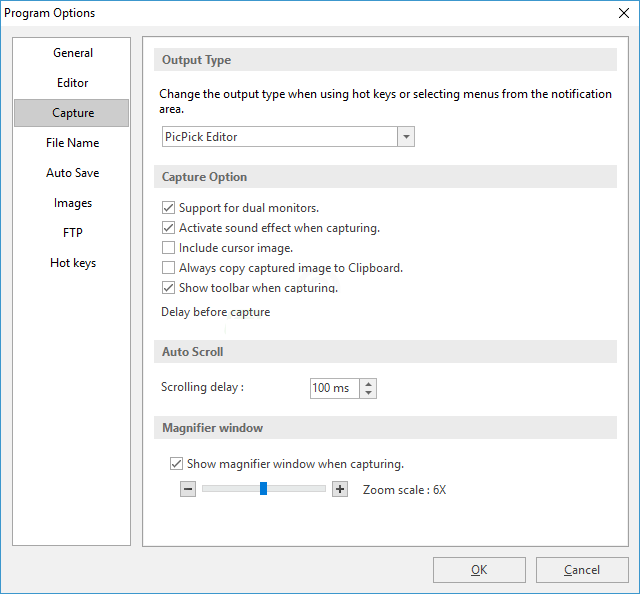Select the Hot keys section

click(72, 263)
